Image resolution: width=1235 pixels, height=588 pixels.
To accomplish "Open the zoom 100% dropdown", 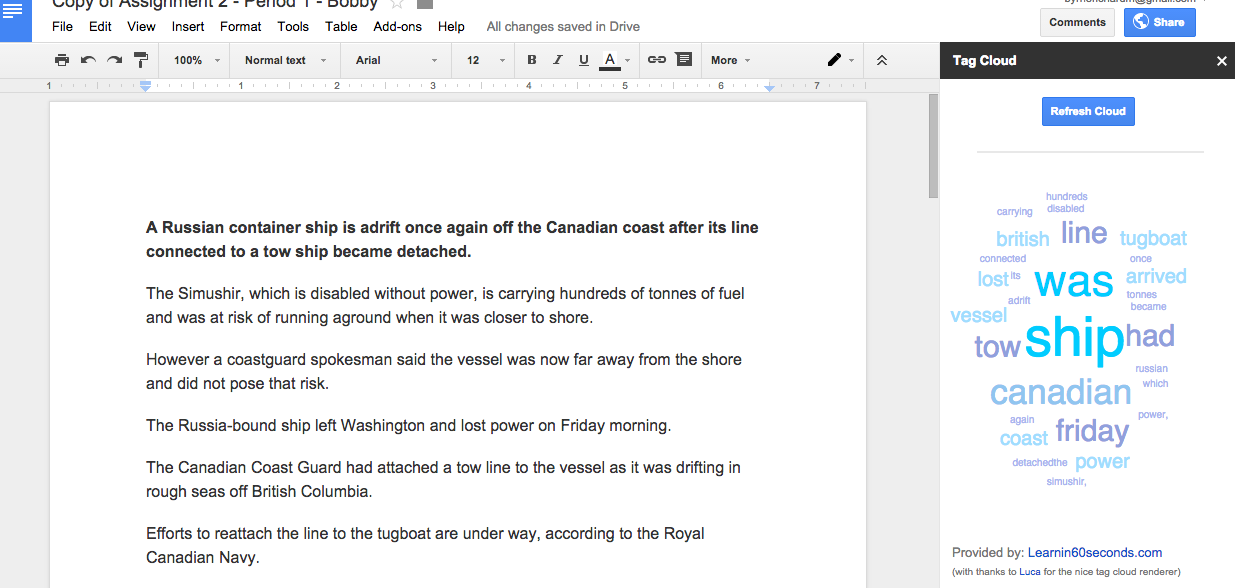I will pyautogui.click(x=197, y=60).
